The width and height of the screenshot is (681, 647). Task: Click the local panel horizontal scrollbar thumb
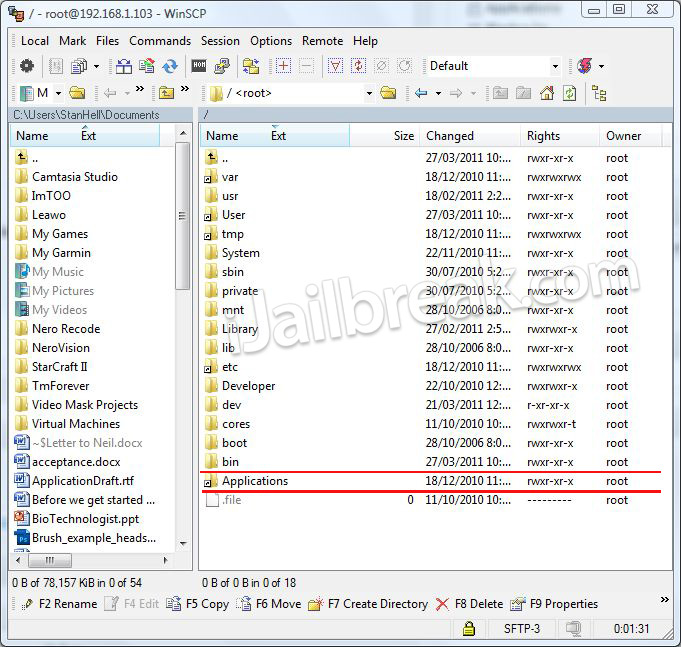pos(50,560)
